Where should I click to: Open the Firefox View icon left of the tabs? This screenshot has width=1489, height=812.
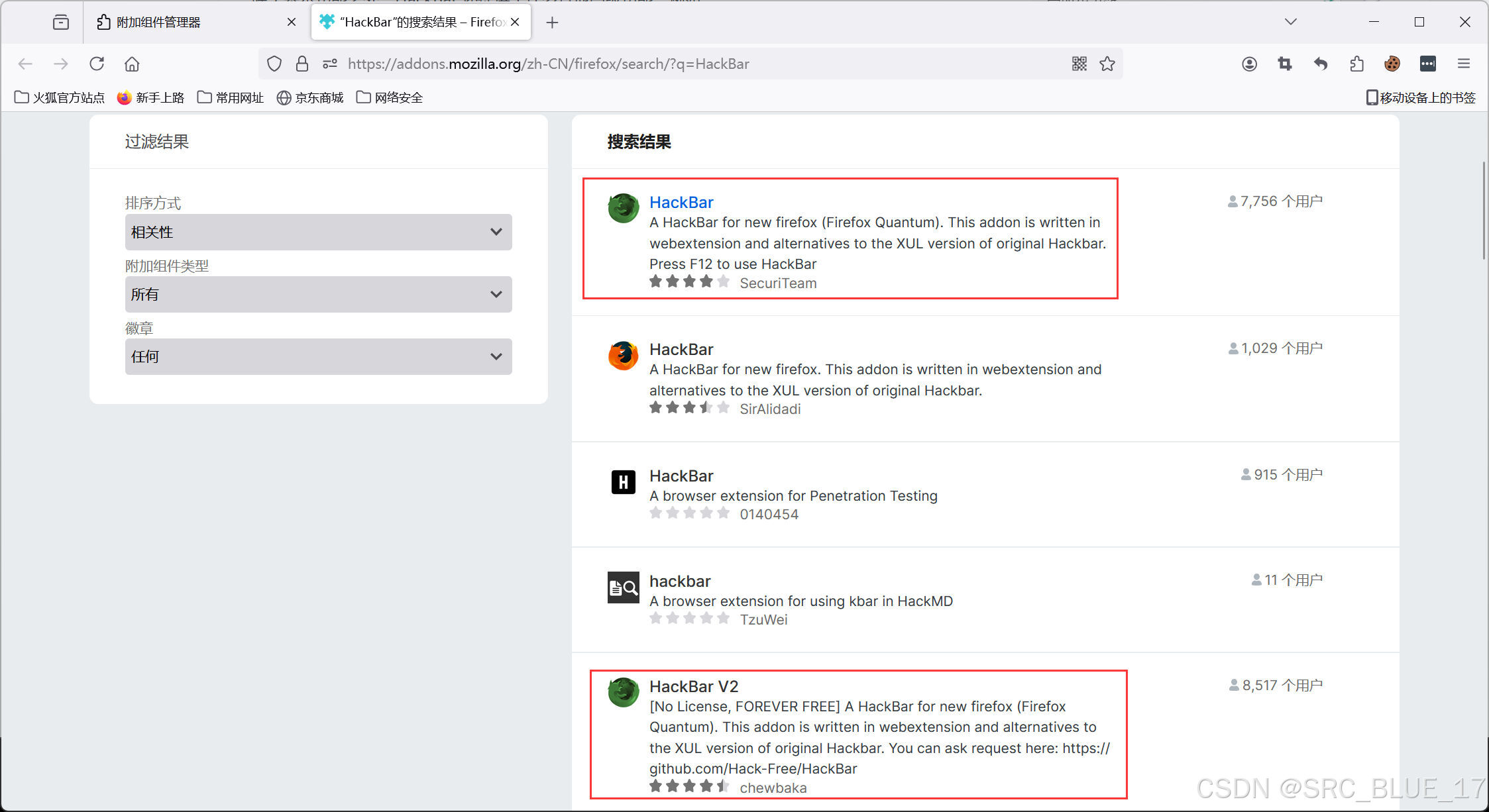61,23
